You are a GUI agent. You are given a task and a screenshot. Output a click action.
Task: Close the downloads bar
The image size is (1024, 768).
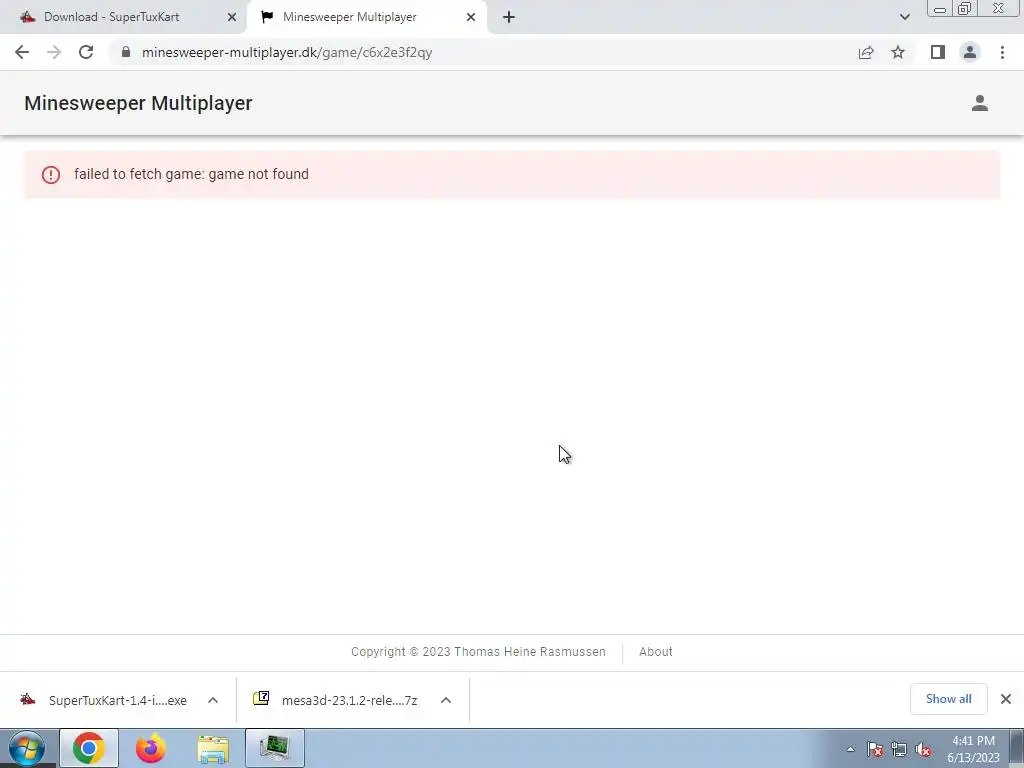tap(1006, 699)
